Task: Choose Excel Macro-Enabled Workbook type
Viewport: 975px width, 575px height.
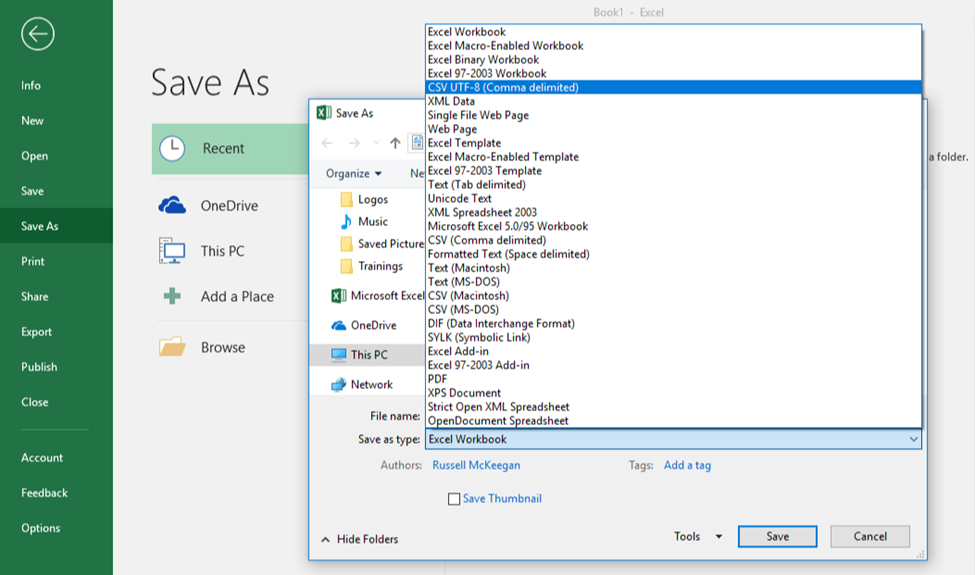Action: click(x=673, y=46)
